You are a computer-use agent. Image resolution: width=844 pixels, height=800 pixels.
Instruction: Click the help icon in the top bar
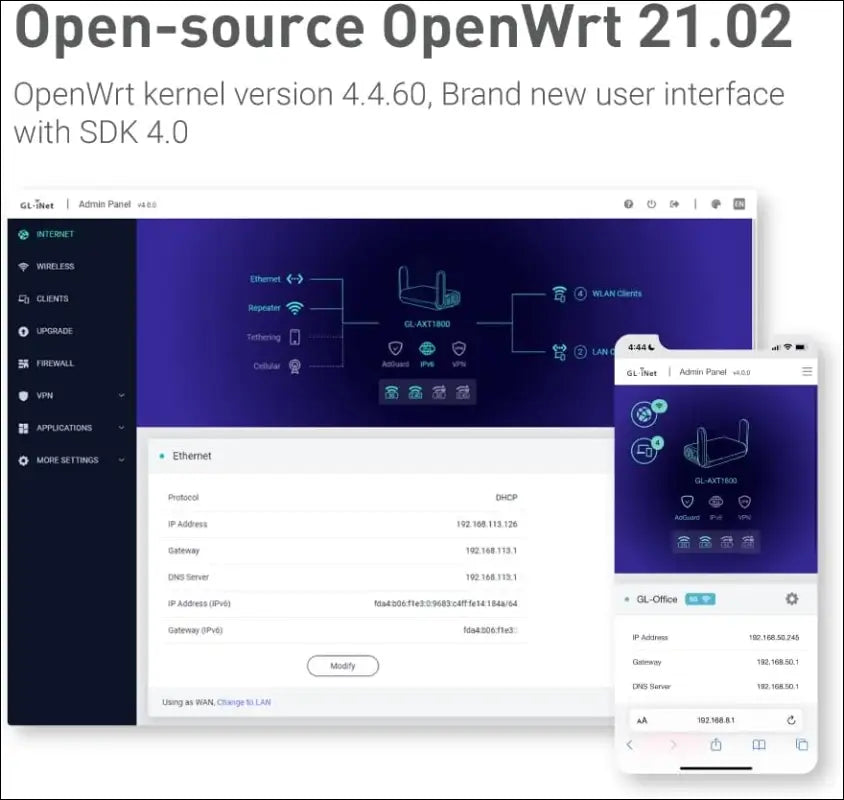[x=629, y=204]
